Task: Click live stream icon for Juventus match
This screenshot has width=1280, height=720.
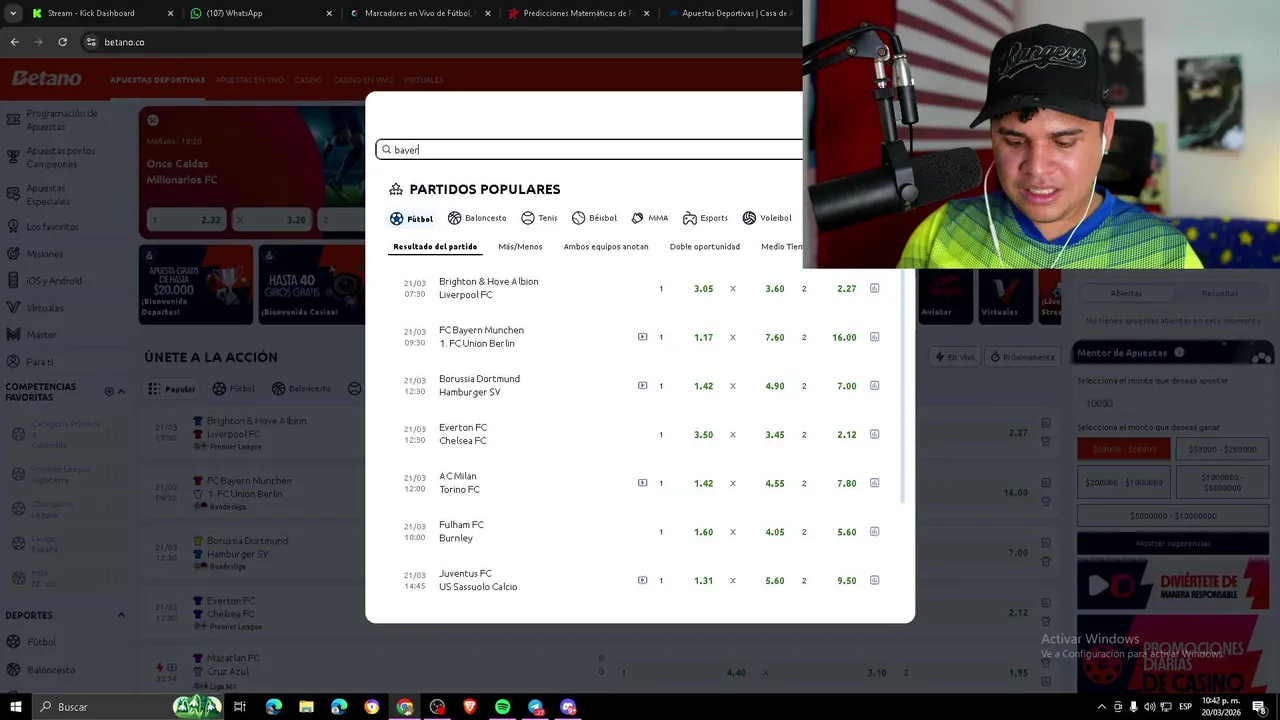Action: point(642,580)
